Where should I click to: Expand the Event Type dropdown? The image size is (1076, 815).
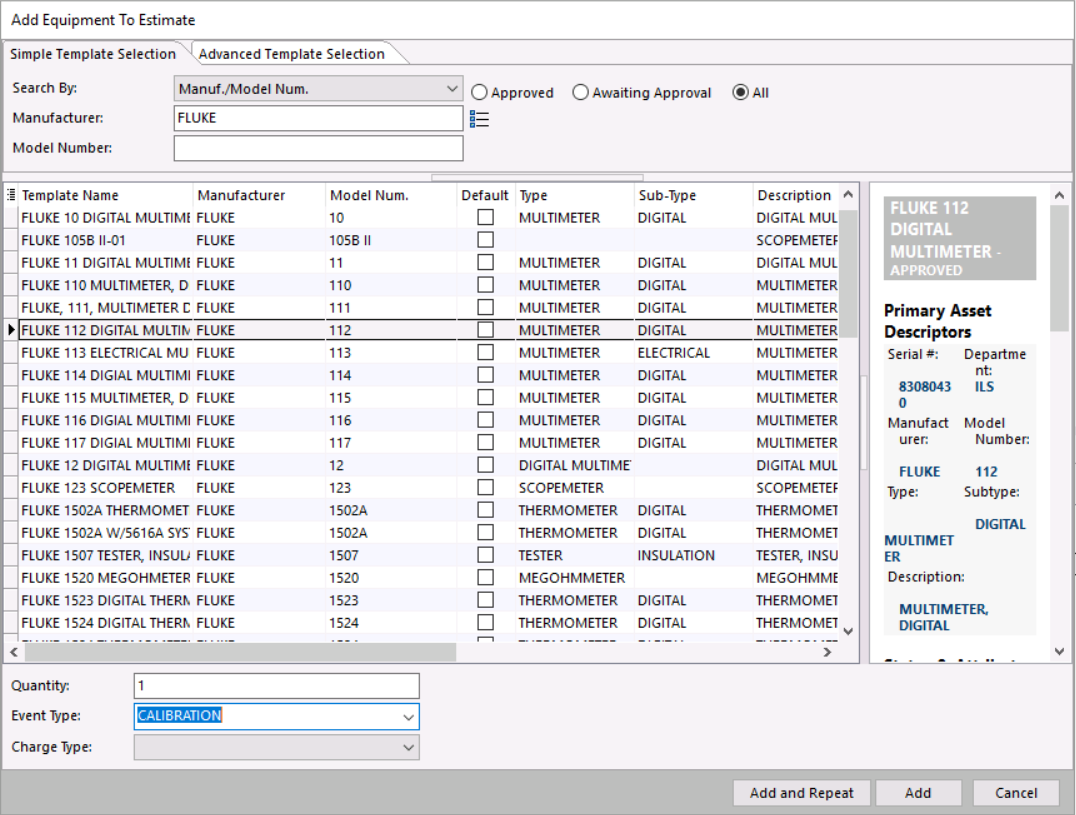(x=408, y=717)
